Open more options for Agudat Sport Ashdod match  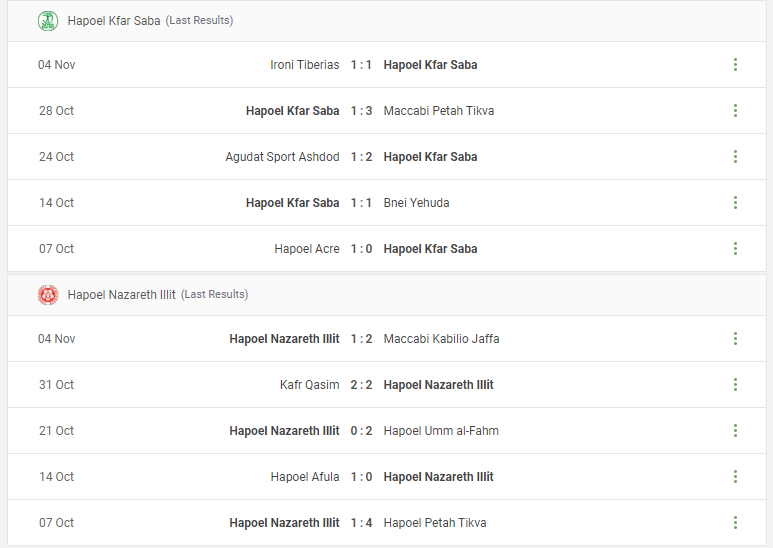735,157
